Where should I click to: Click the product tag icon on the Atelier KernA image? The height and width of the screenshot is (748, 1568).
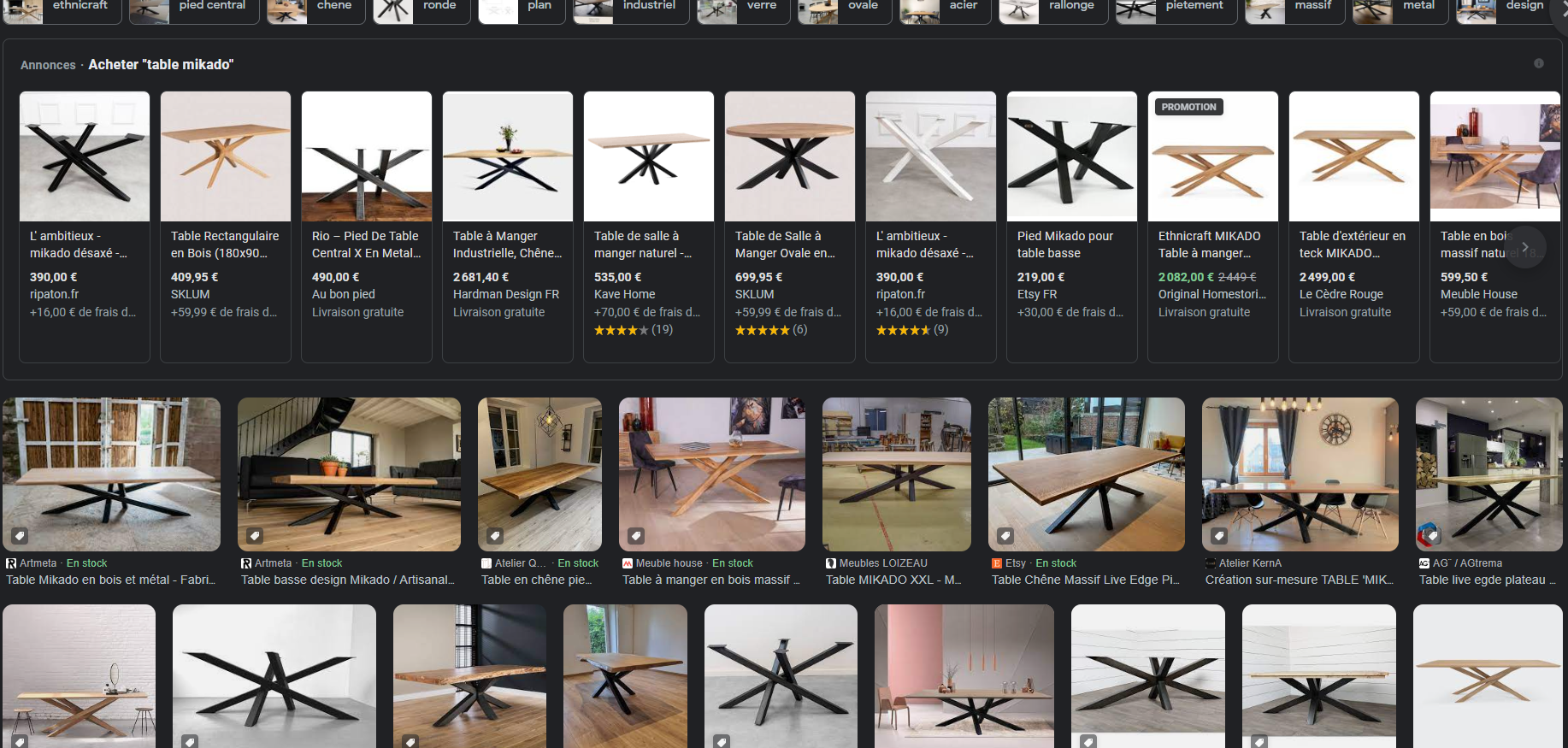click(x=1219, y=536)
